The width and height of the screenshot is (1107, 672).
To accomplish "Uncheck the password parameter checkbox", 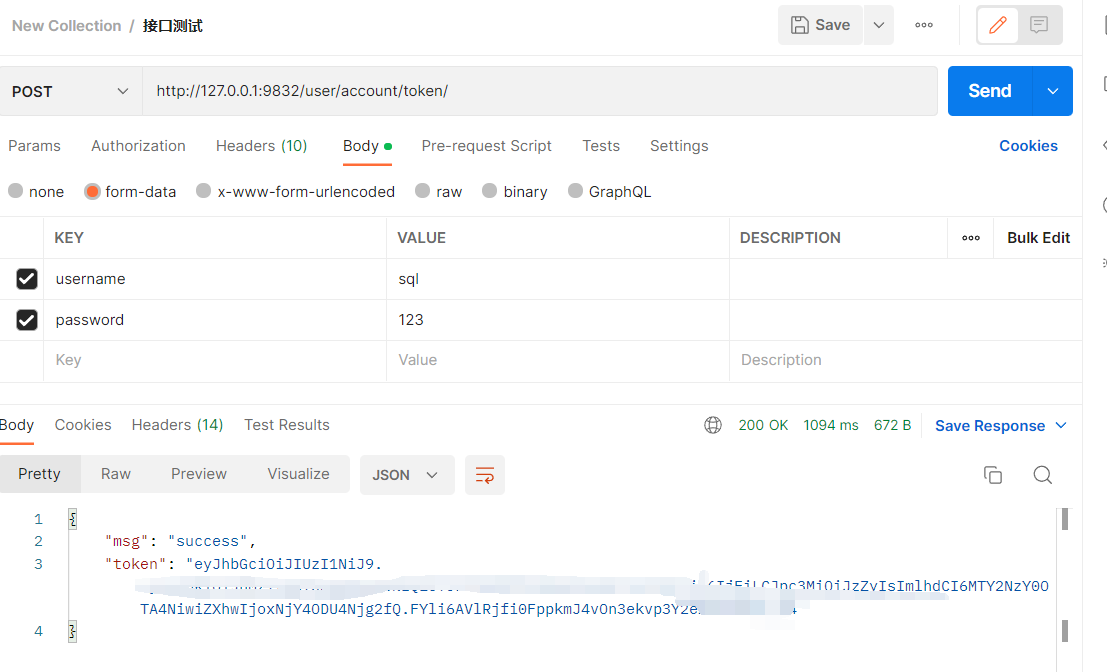I will (28, 320).
